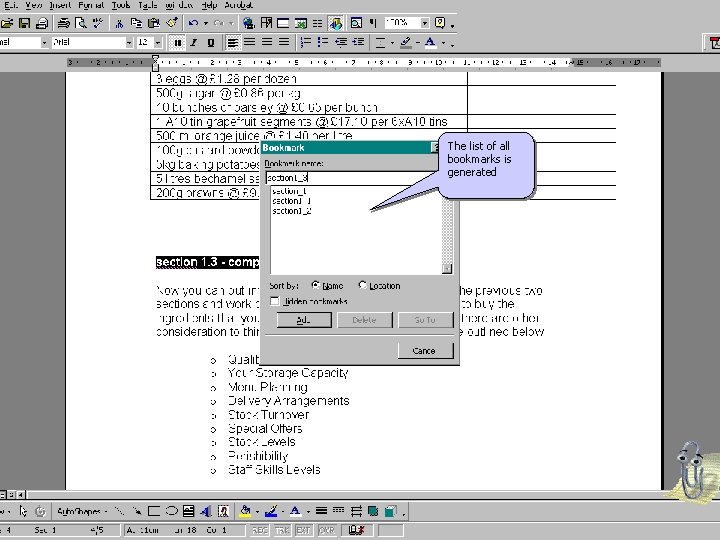
Task: Run Spelling and Grammar check icon
Action: 97,22
